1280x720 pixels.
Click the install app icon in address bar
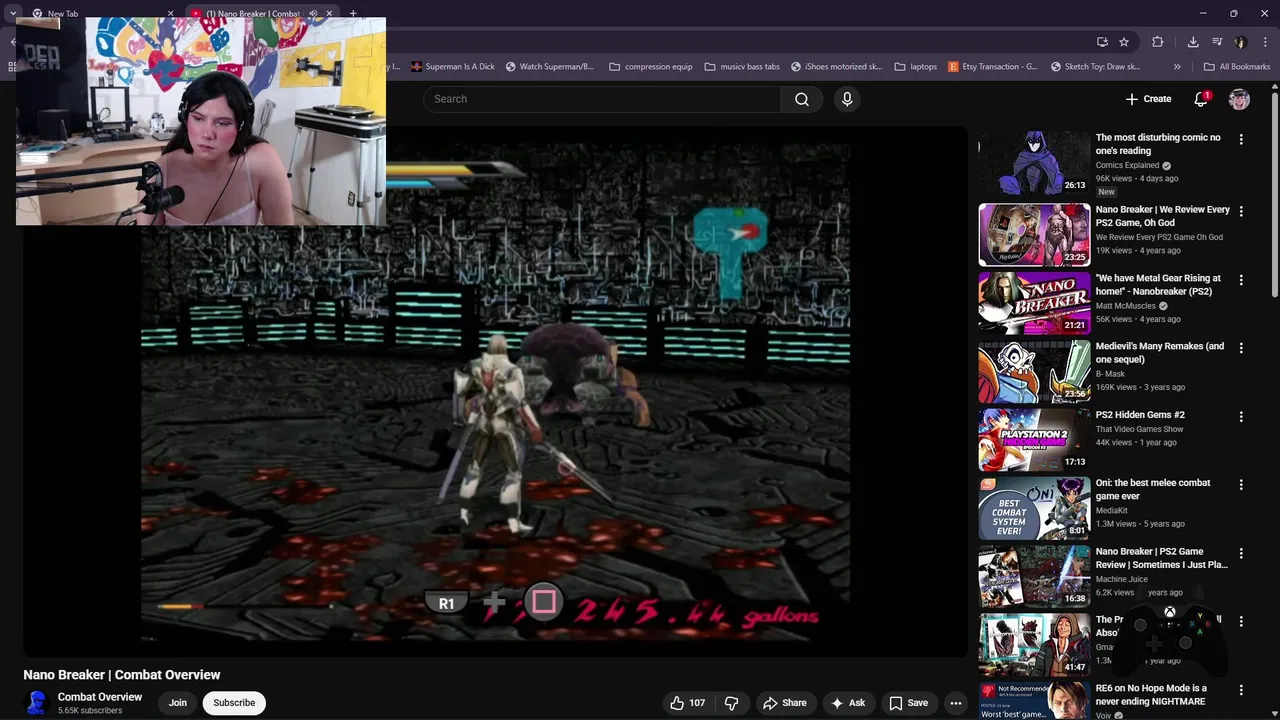point(1102,42)
